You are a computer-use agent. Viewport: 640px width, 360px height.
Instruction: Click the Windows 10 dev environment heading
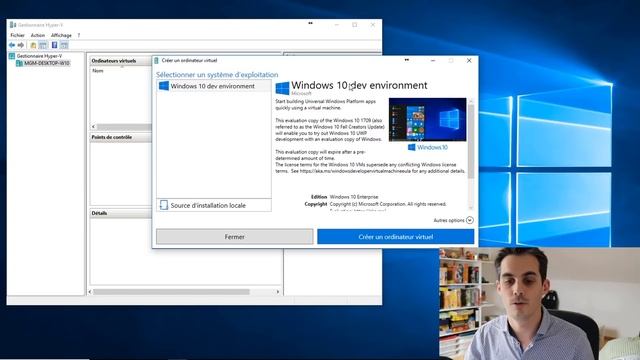click(x=359, y=85)
